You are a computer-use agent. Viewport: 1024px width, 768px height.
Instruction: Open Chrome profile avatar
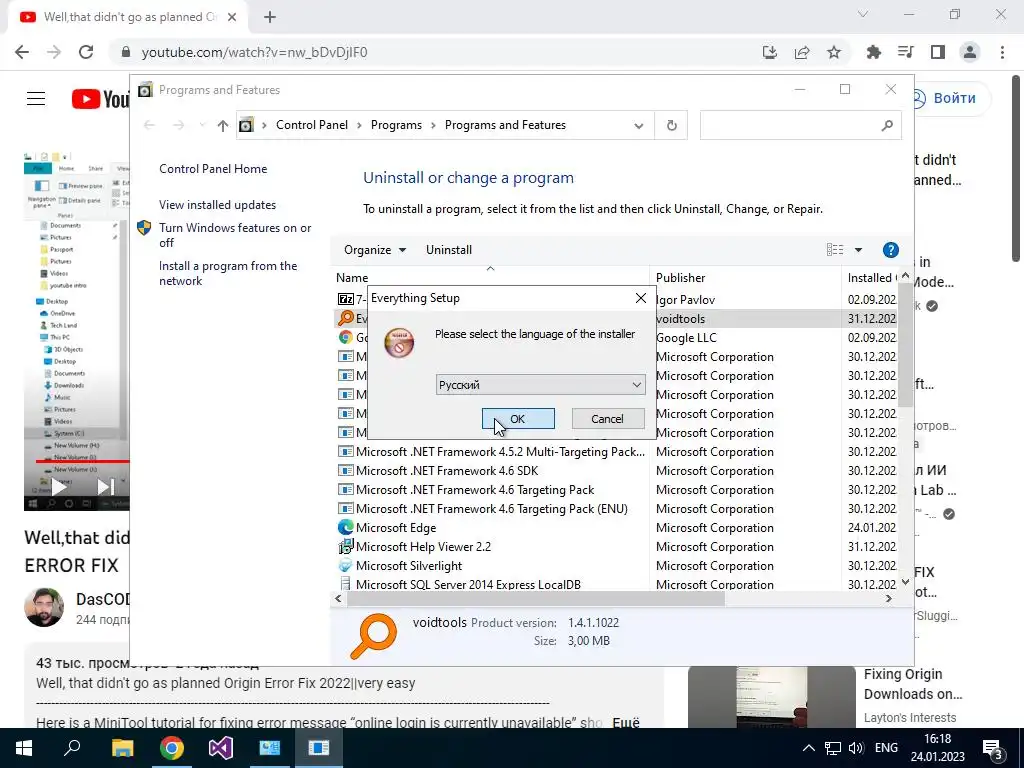[970, 52]
